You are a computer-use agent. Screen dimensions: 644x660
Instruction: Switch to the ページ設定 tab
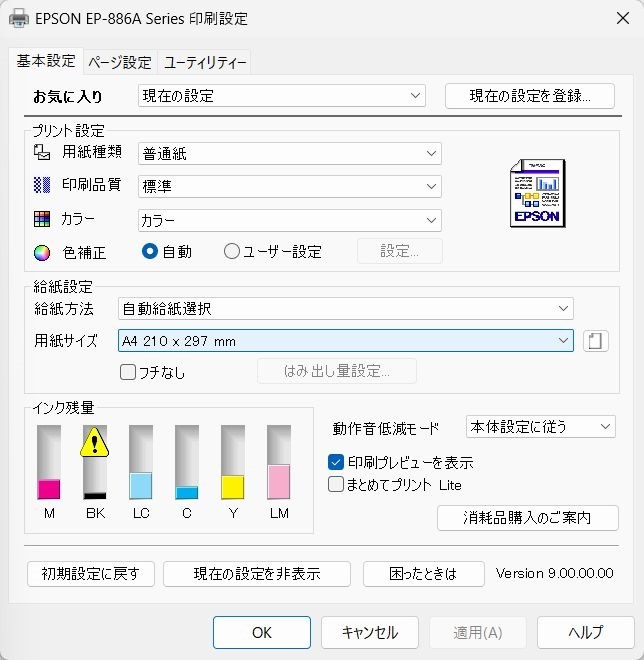120,63
